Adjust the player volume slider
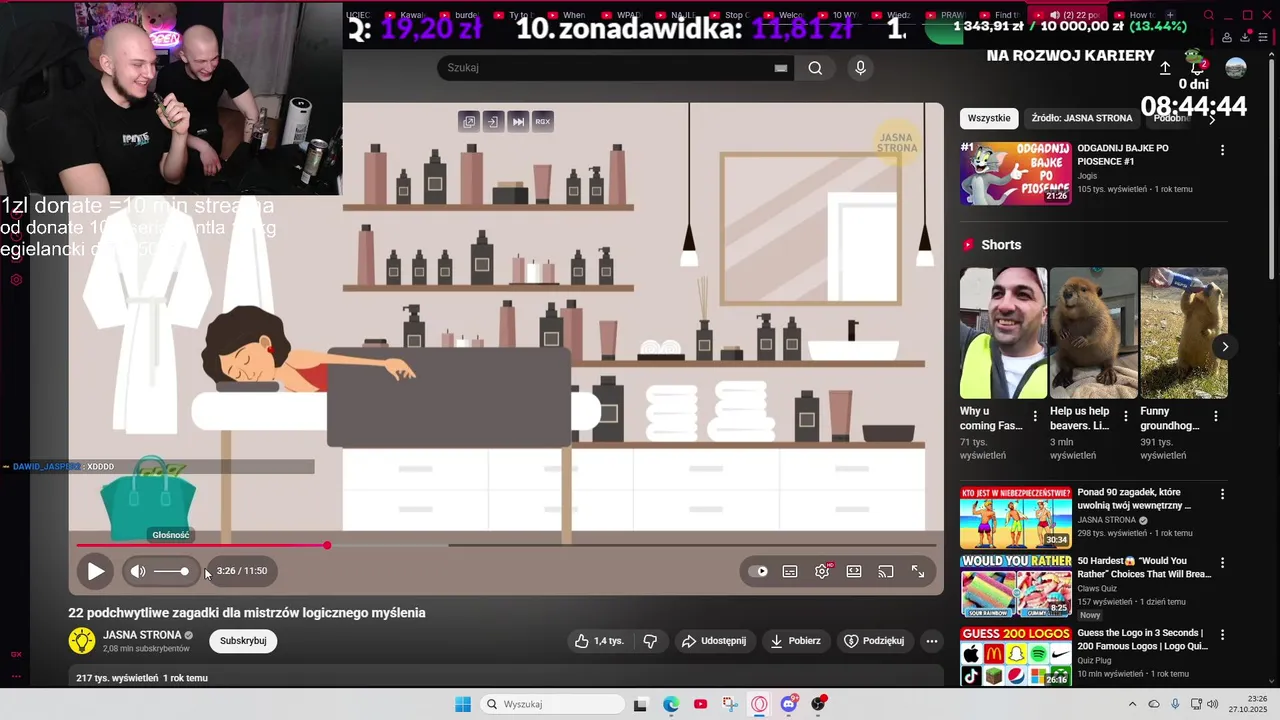1280x720 pixels. coord(171,571)
